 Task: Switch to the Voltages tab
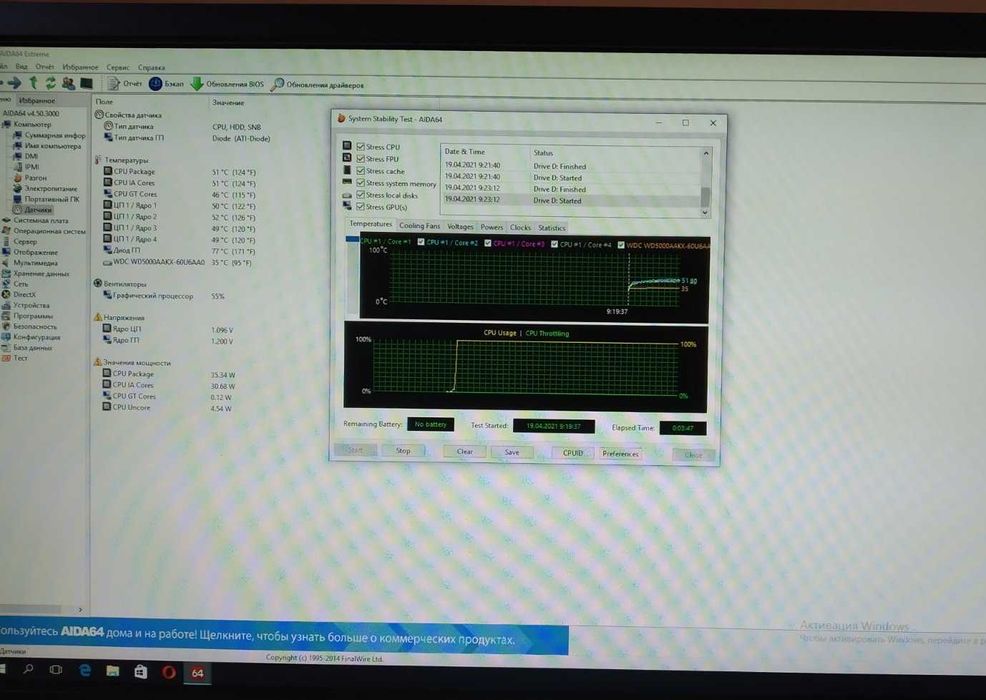coord(460,226)
